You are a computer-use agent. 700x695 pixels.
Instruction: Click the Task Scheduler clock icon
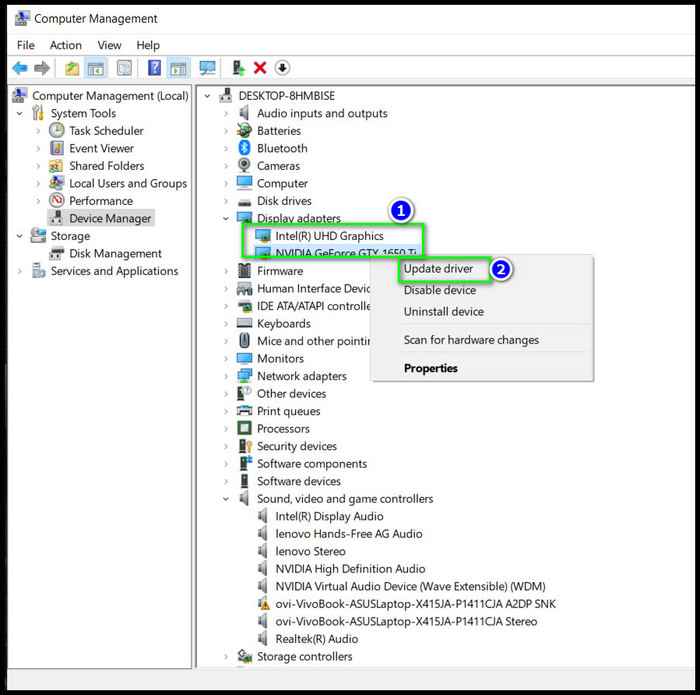click(x=57, y=131)
